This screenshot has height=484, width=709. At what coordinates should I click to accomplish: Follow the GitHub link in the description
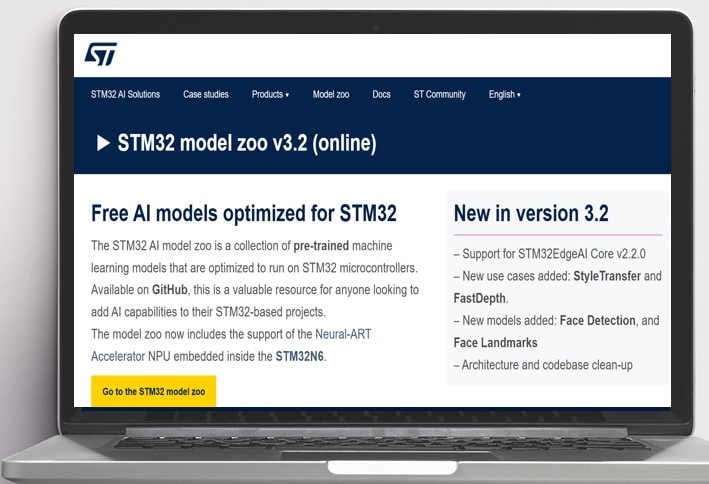click(x=170, y=290)
